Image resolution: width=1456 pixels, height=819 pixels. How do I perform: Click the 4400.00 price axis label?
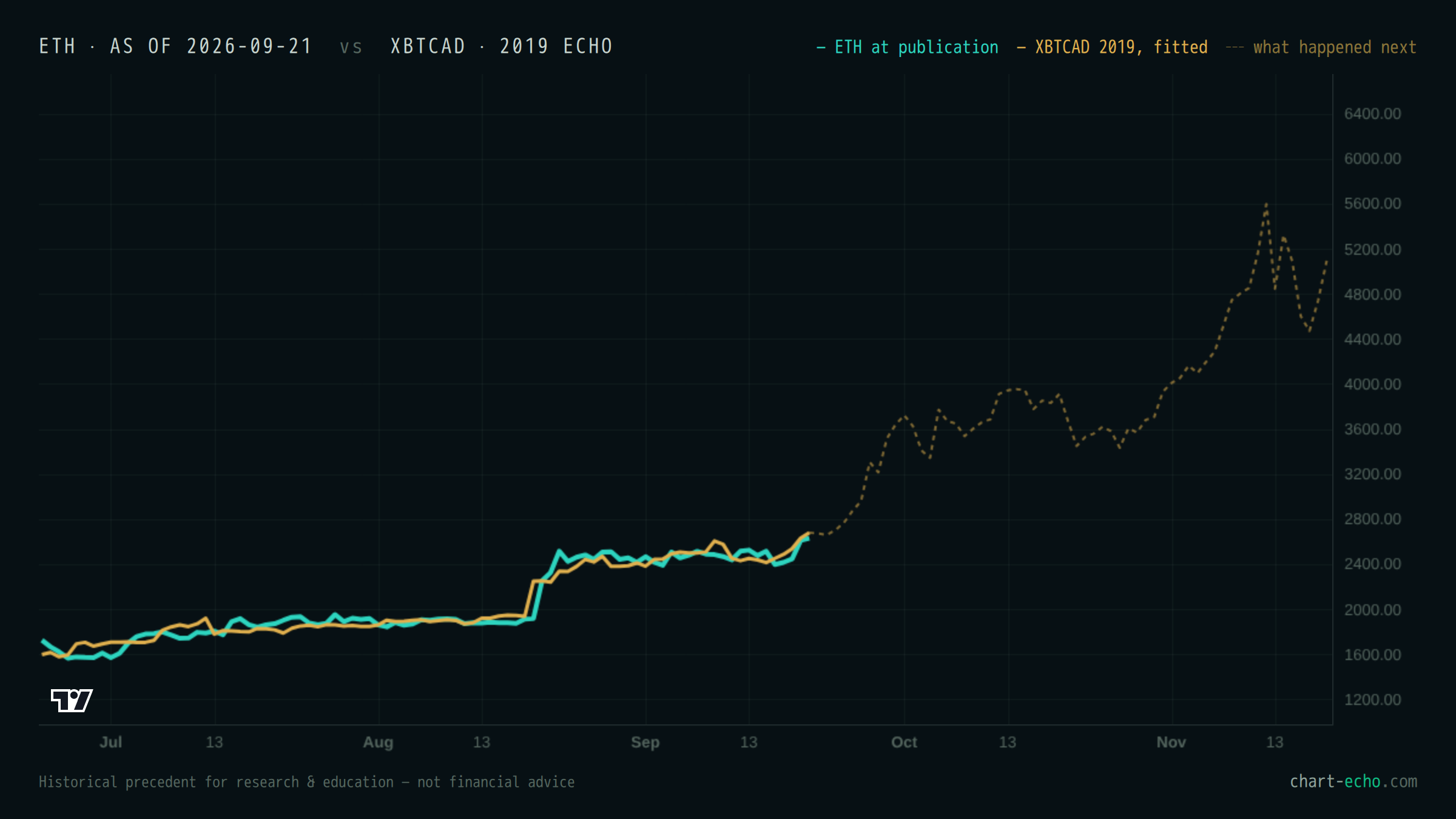(1372, 339)
